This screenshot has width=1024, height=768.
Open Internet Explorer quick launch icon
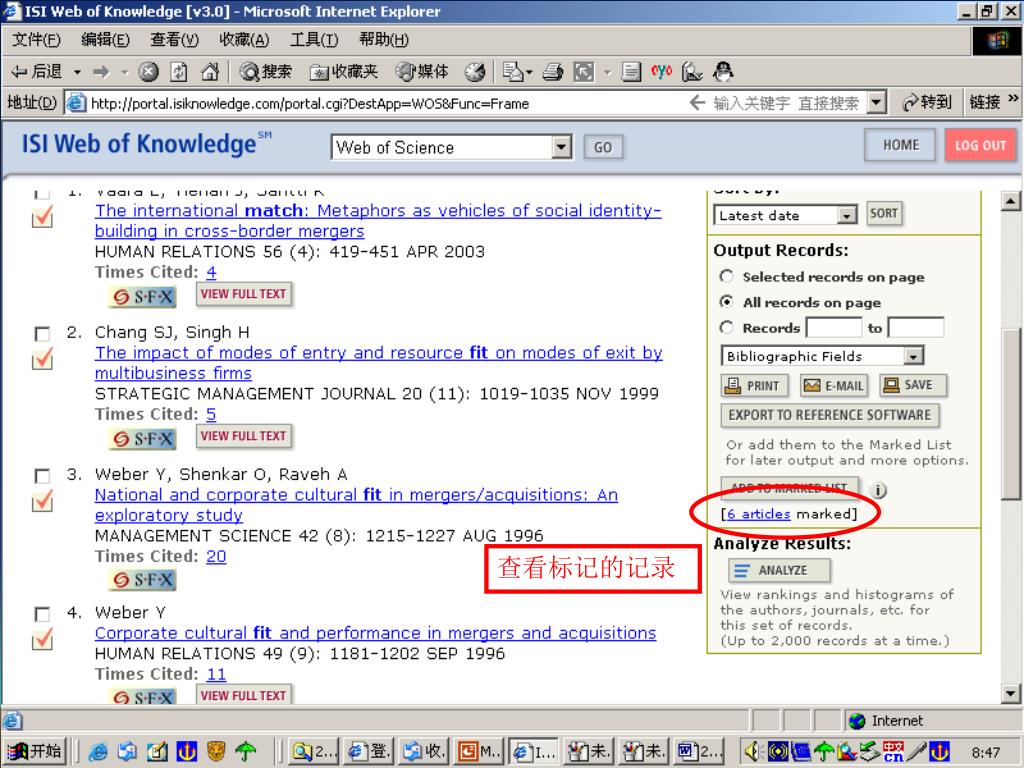coord(97,752)
